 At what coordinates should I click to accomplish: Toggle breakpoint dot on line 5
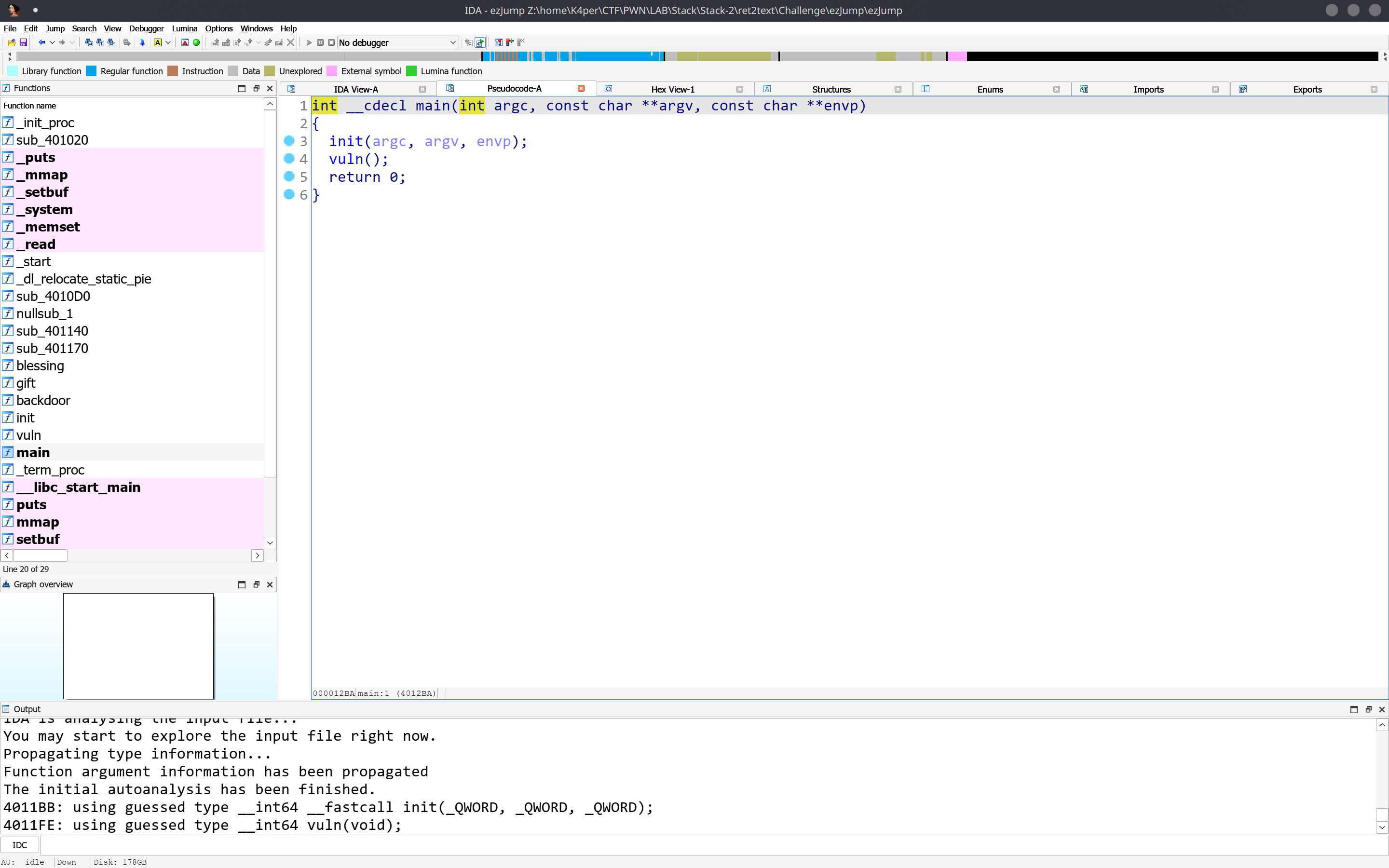pyautogui.click(x=289, y=177)
